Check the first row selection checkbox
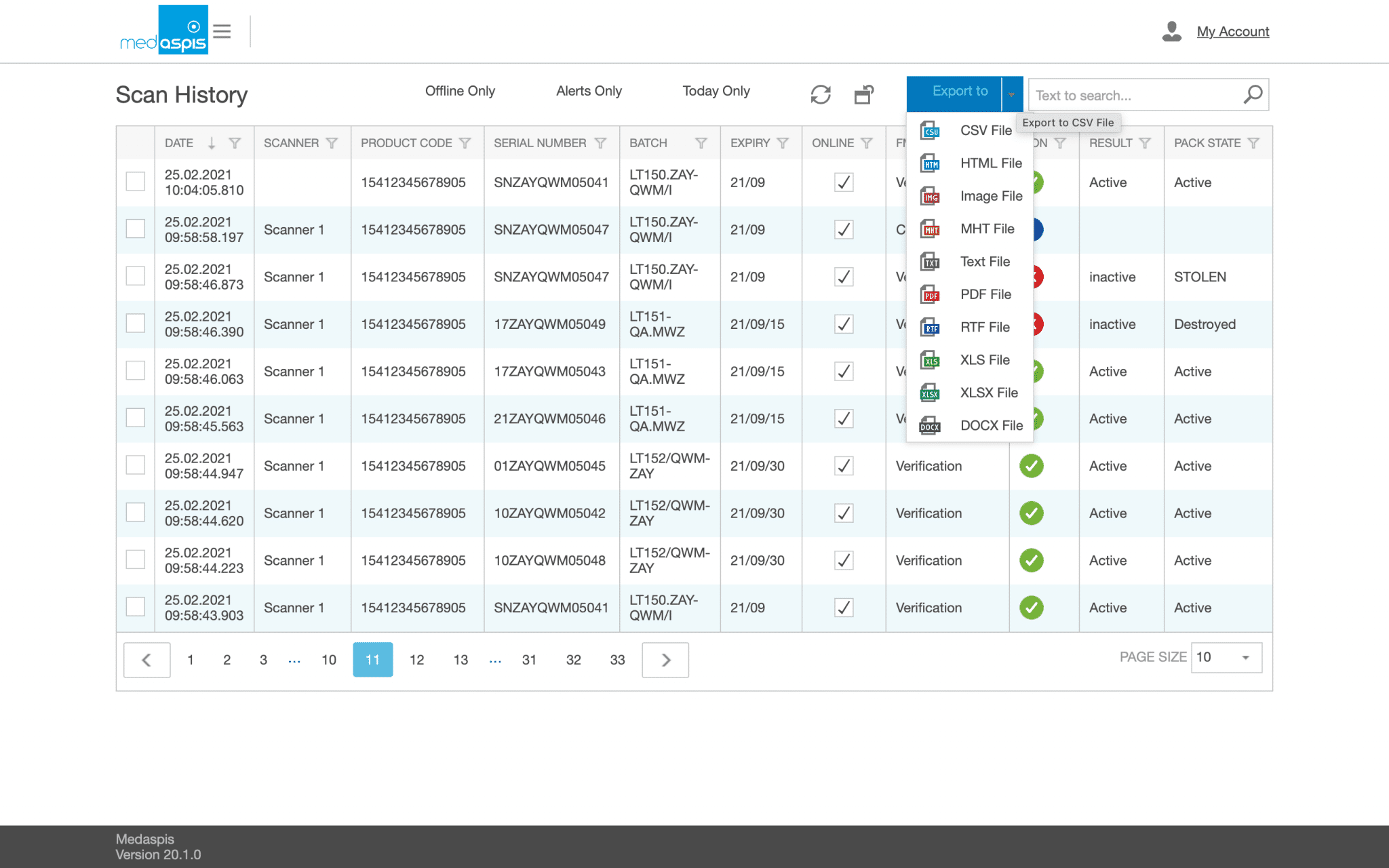 [135, 182]
